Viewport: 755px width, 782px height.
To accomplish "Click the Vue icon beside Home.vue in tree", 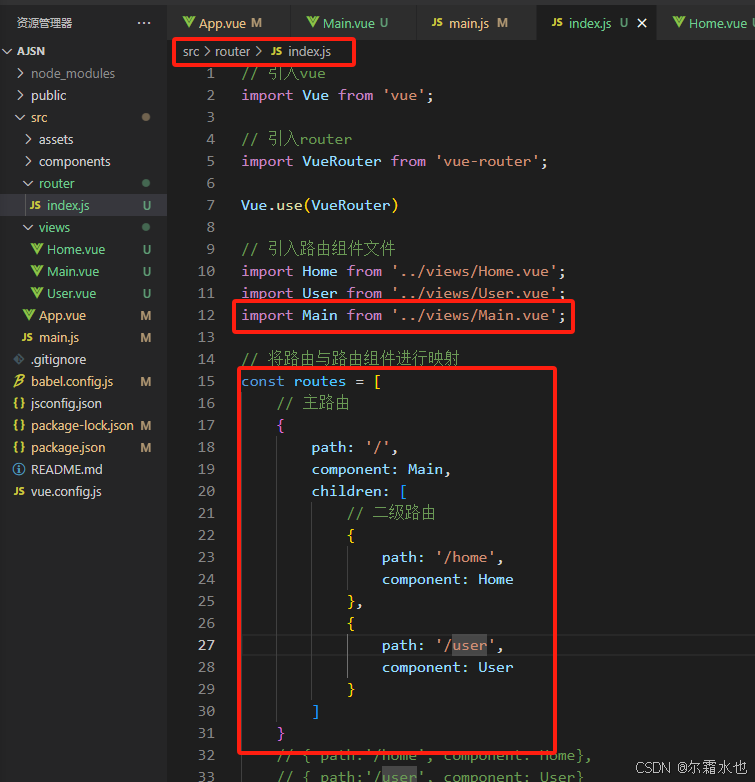I will coord(36,248).
